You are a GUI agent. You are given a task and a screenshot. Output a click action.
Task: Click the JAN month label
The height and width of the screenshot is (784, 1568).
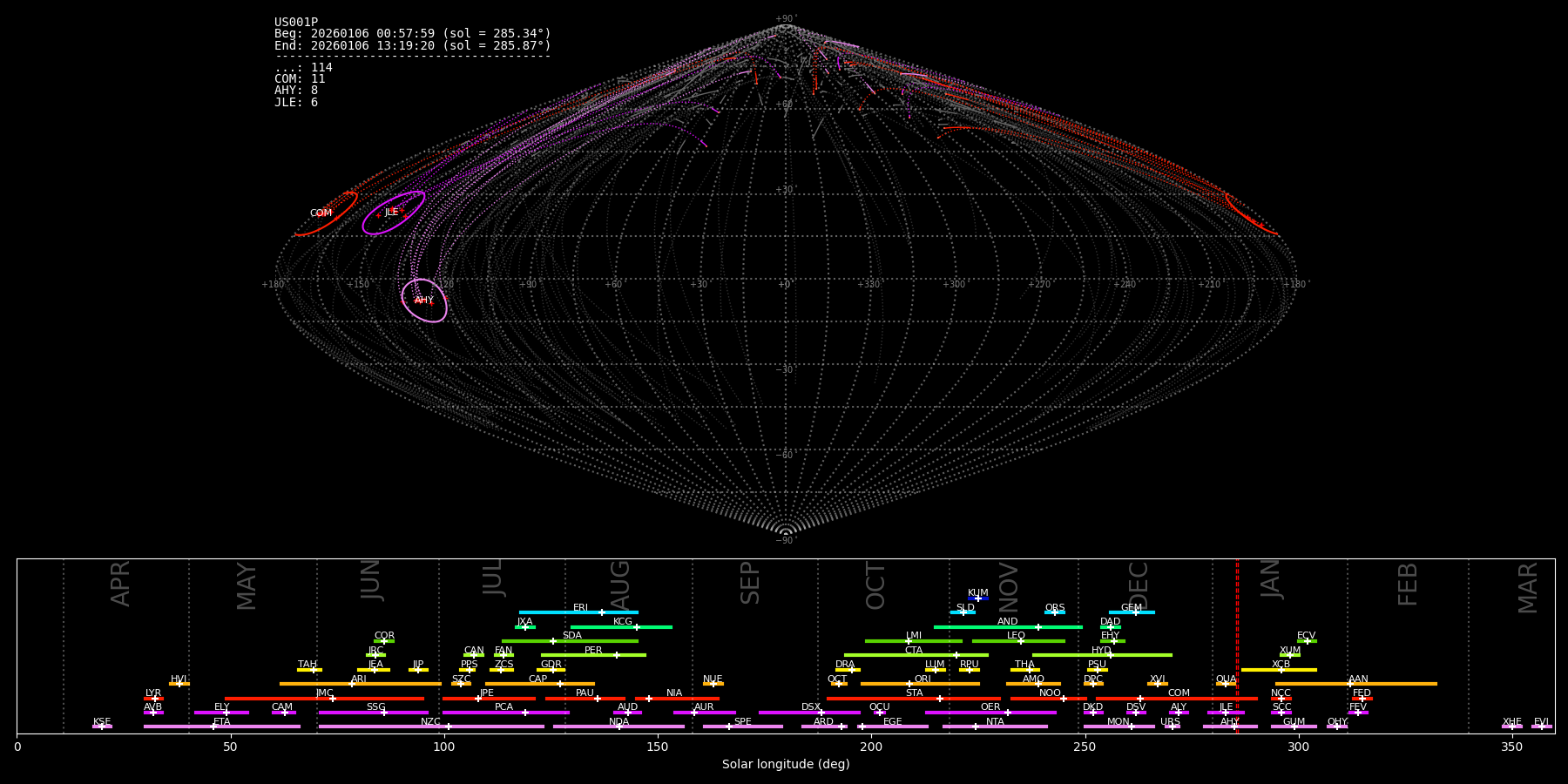point(1271,579)
